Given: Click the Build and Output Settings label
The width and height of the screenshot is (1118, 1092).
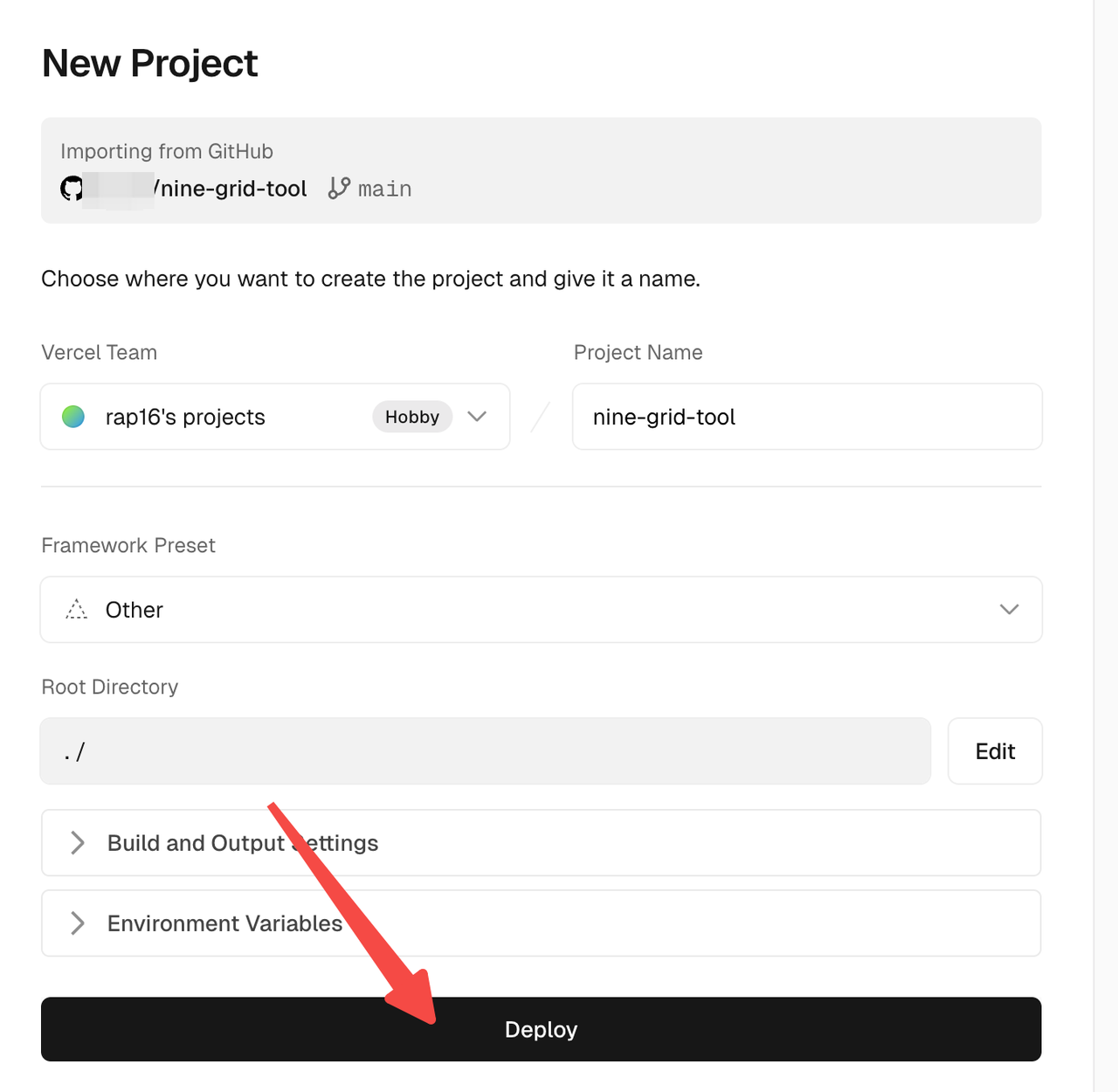Looking at the screenshot, I should pos(243,843).
